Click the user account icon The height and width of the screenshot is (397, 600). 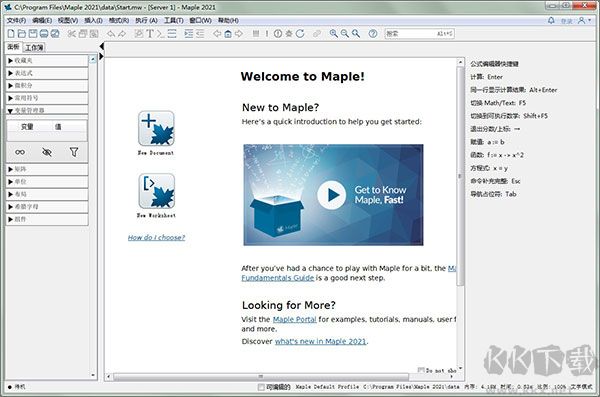[582, 20]
